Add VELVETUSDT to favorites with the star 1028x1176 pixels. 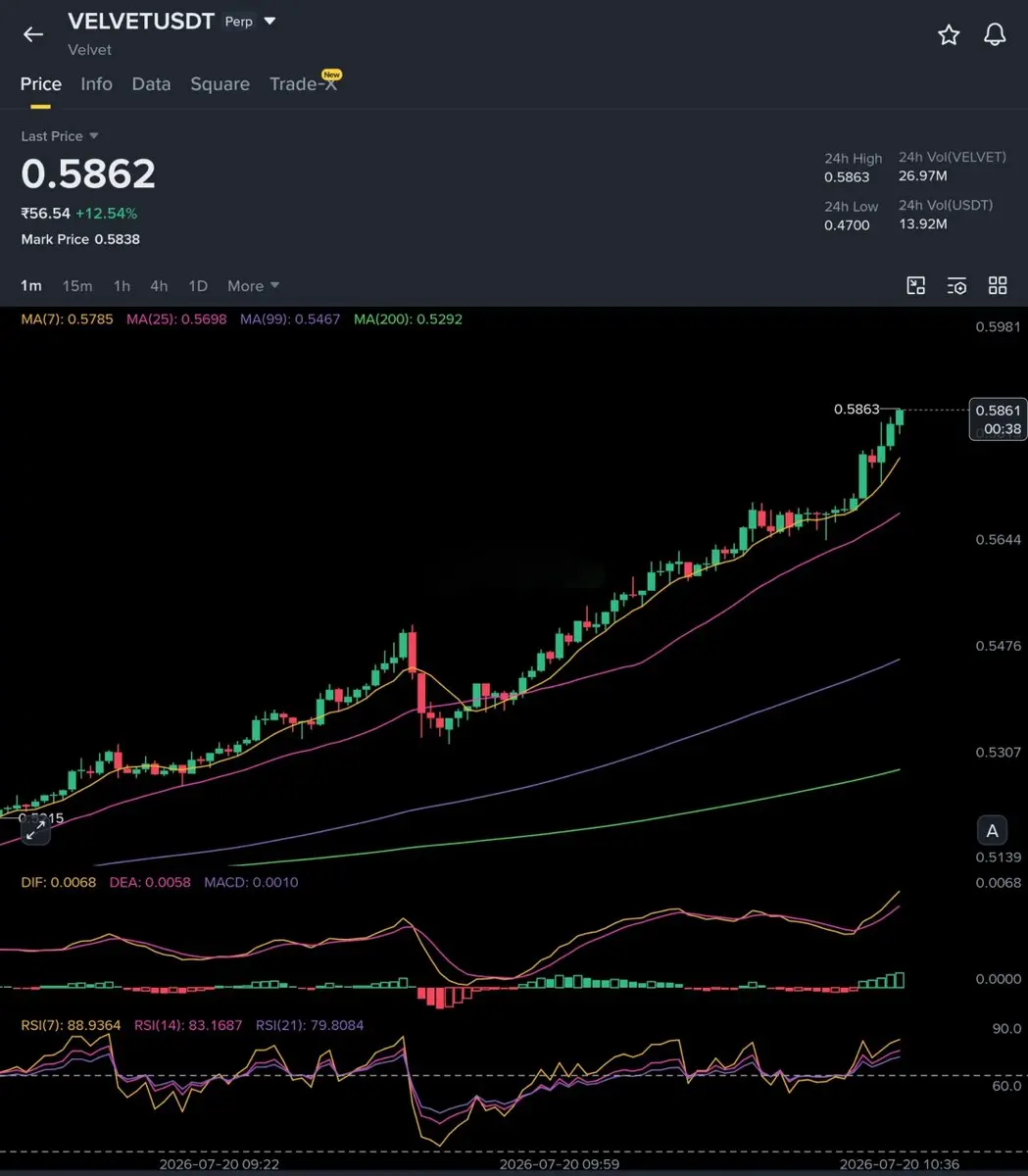click(x=949, y=35)
